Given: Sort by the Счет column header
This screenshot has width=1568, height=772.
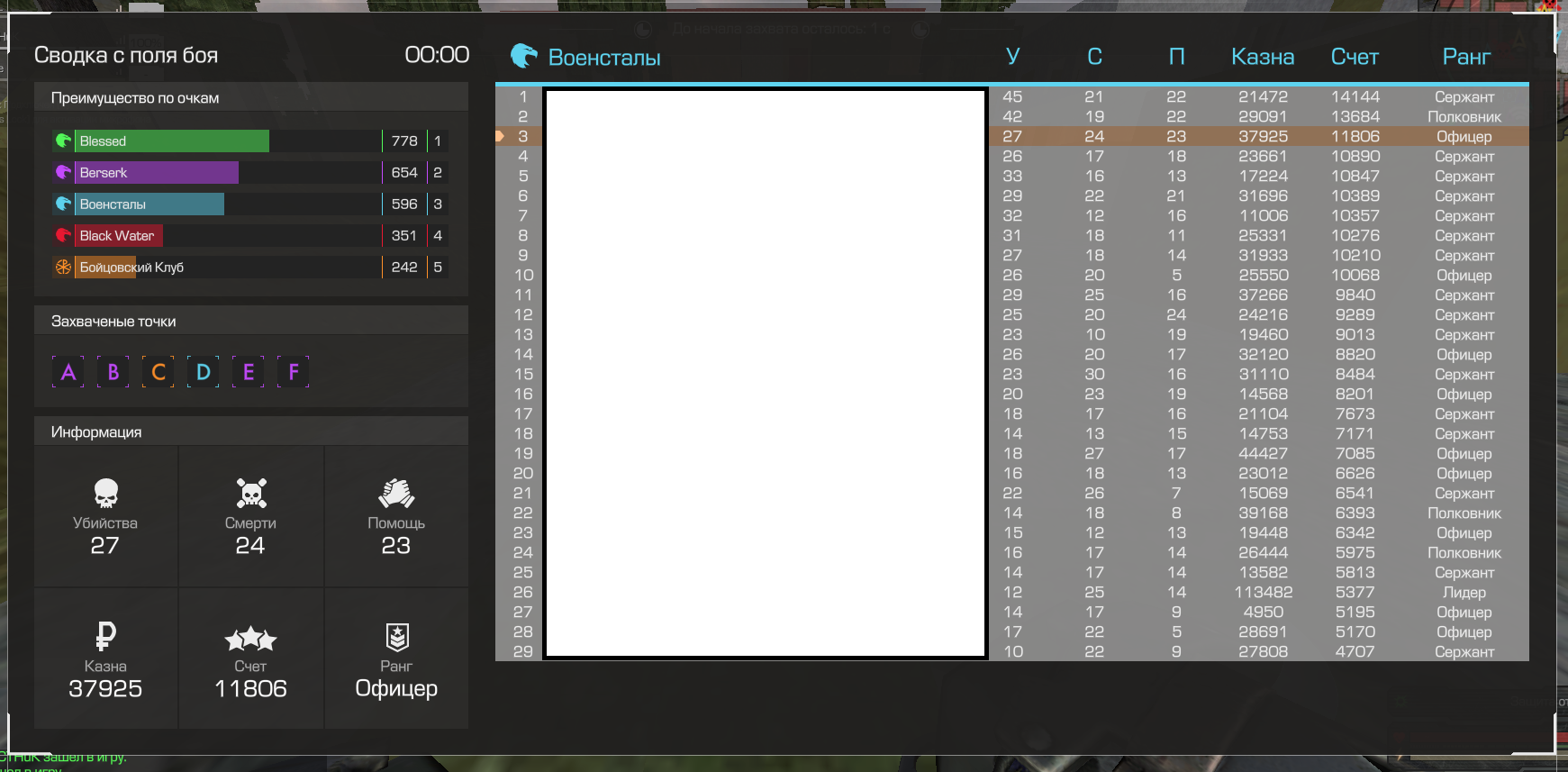Looking at the screenshot, I should click(x=1355, y=57).
